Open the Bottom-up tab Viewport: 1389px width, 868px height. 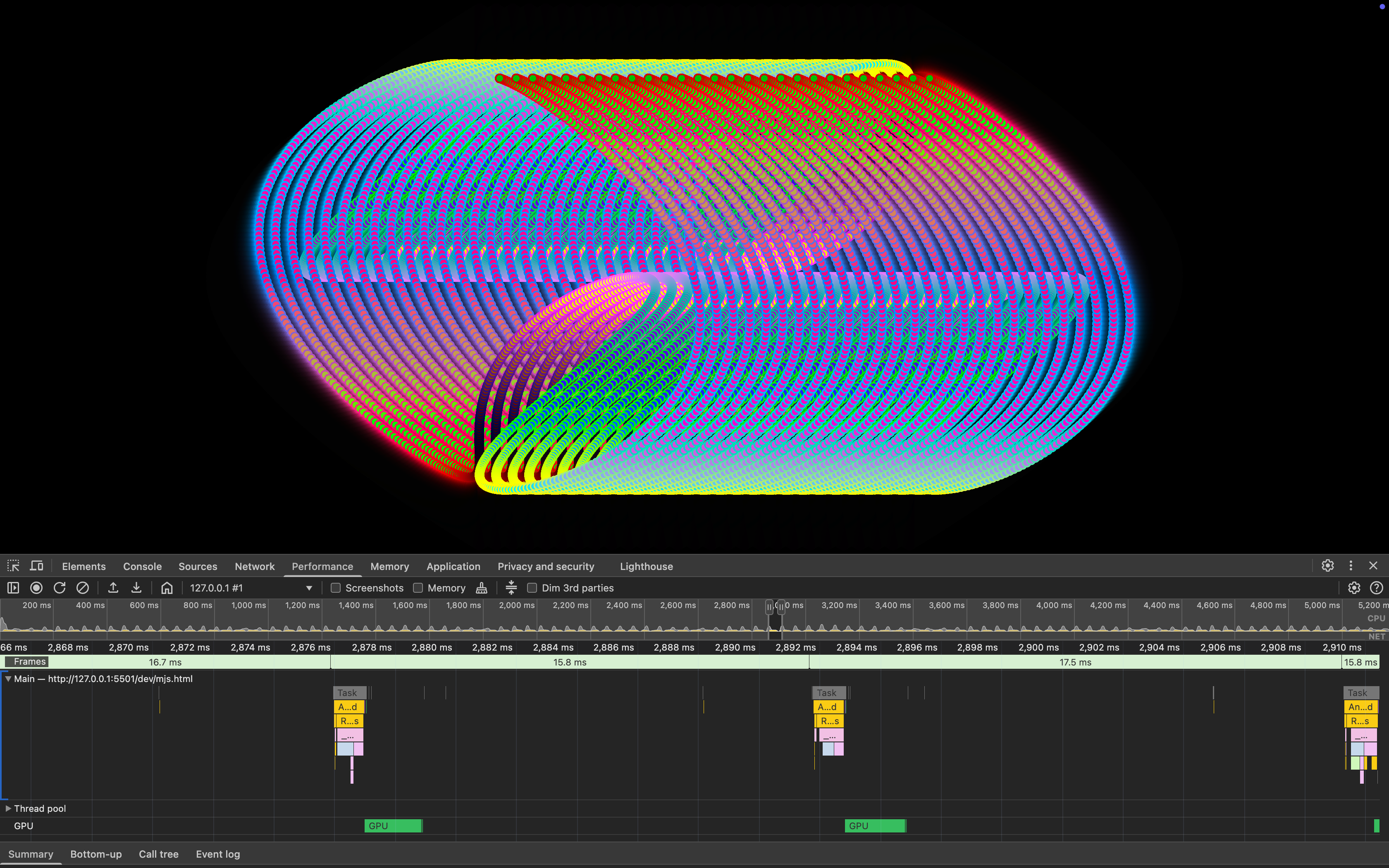96,854
